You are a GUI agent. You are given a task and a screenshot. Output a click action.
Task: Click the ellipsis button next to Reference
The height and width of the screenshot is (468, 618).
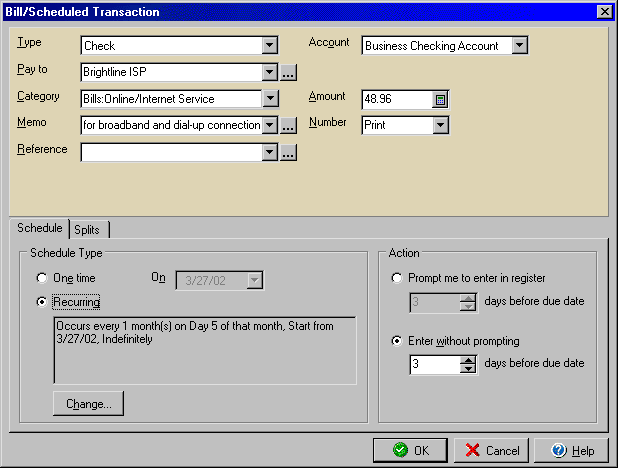coord(289,153)
